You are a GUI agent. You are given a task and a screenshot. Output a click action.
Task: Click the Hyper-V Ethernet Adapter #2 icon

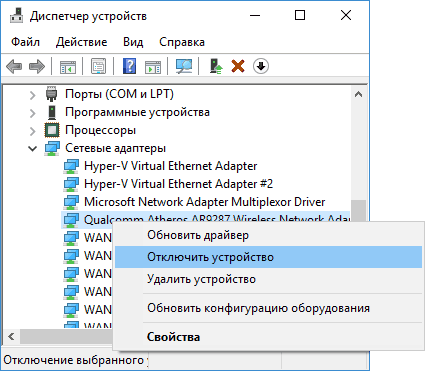(x=71, y=184)
